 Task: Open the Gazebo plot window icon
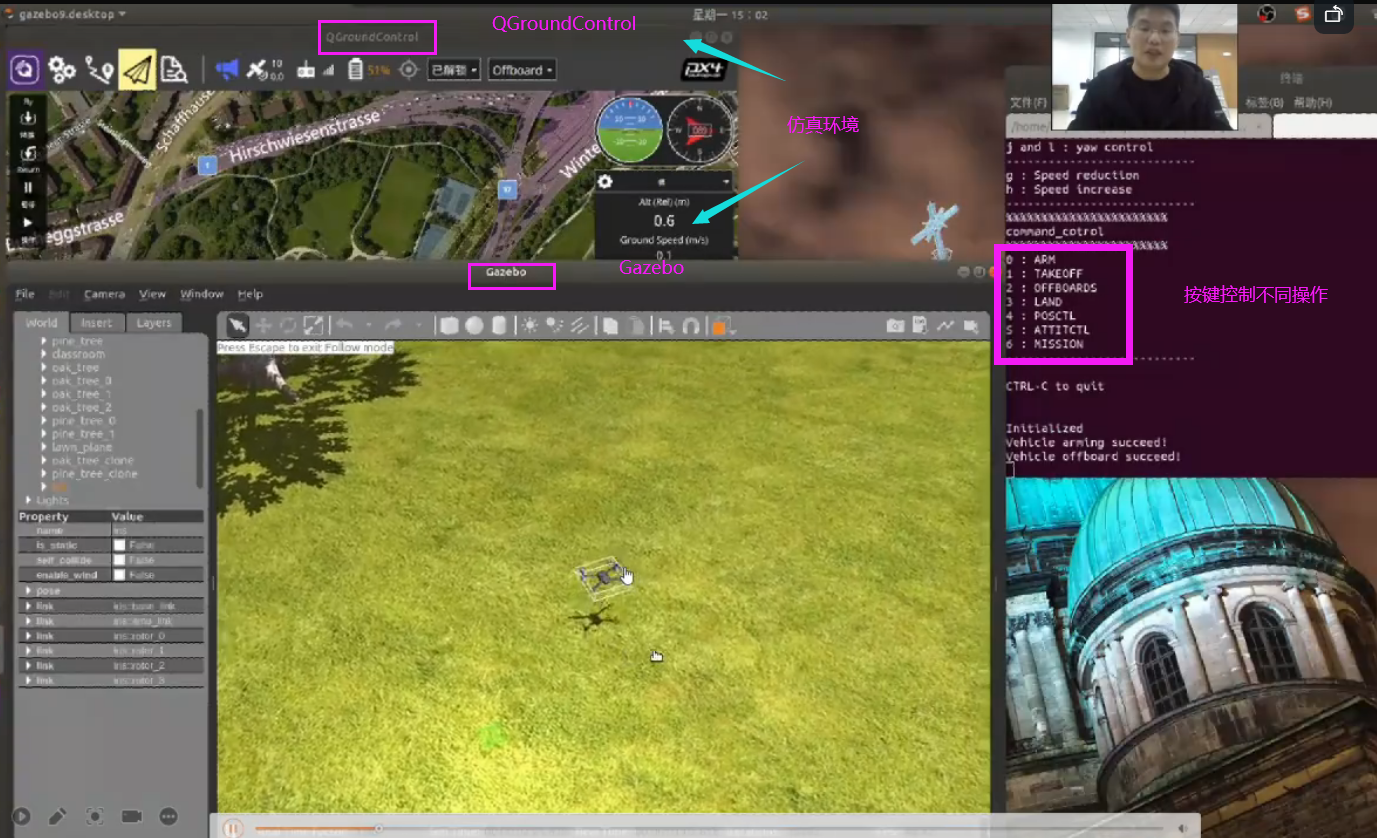[945, 325]
